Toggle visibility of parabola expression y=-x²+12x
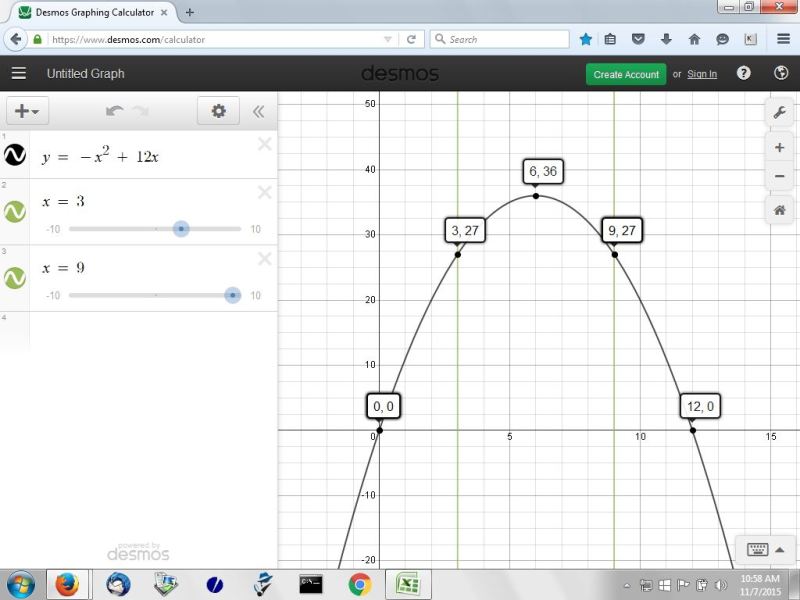 pos(15,155)
